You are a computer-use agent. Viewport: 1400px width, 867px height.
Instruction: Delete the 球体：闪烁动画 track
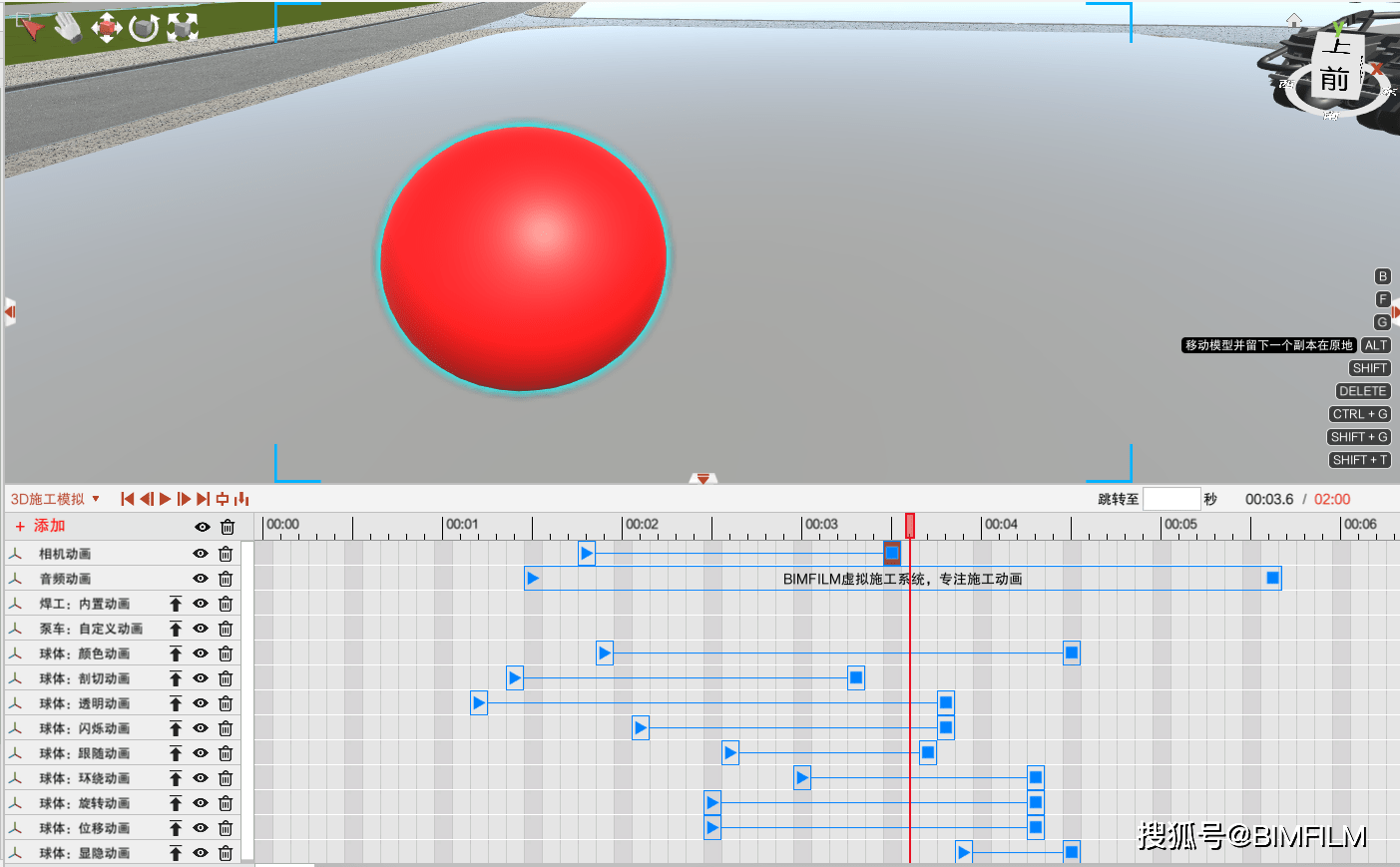coord(226,728)
